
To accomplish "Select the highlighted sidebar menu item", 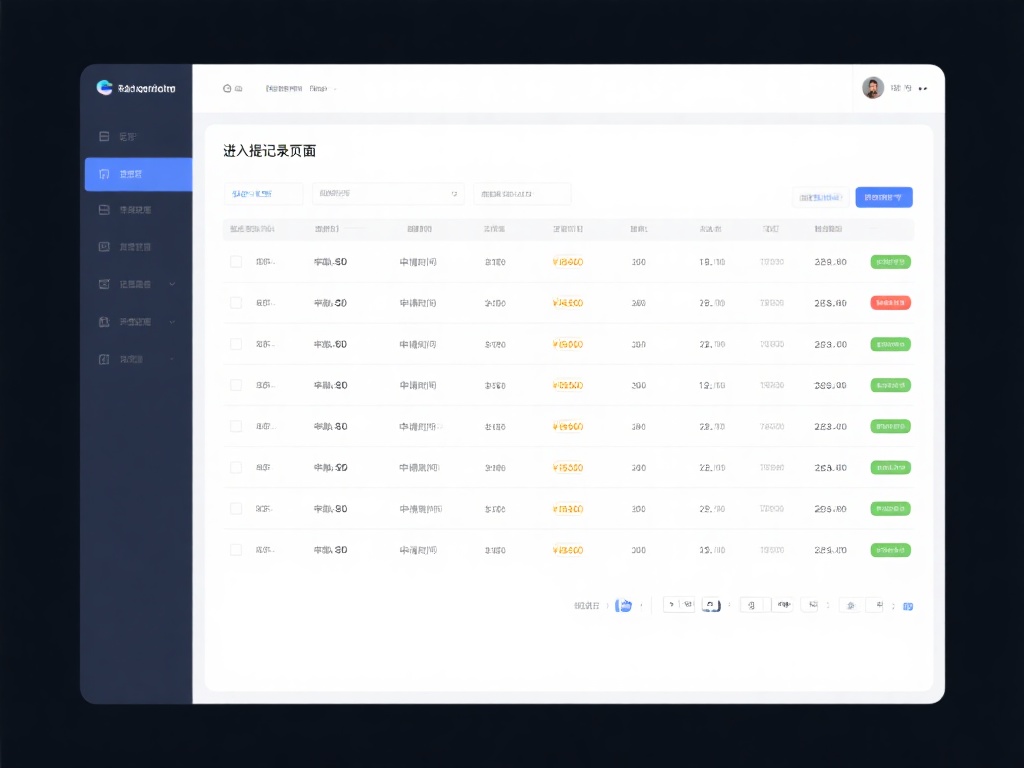I will pos(139,173).
